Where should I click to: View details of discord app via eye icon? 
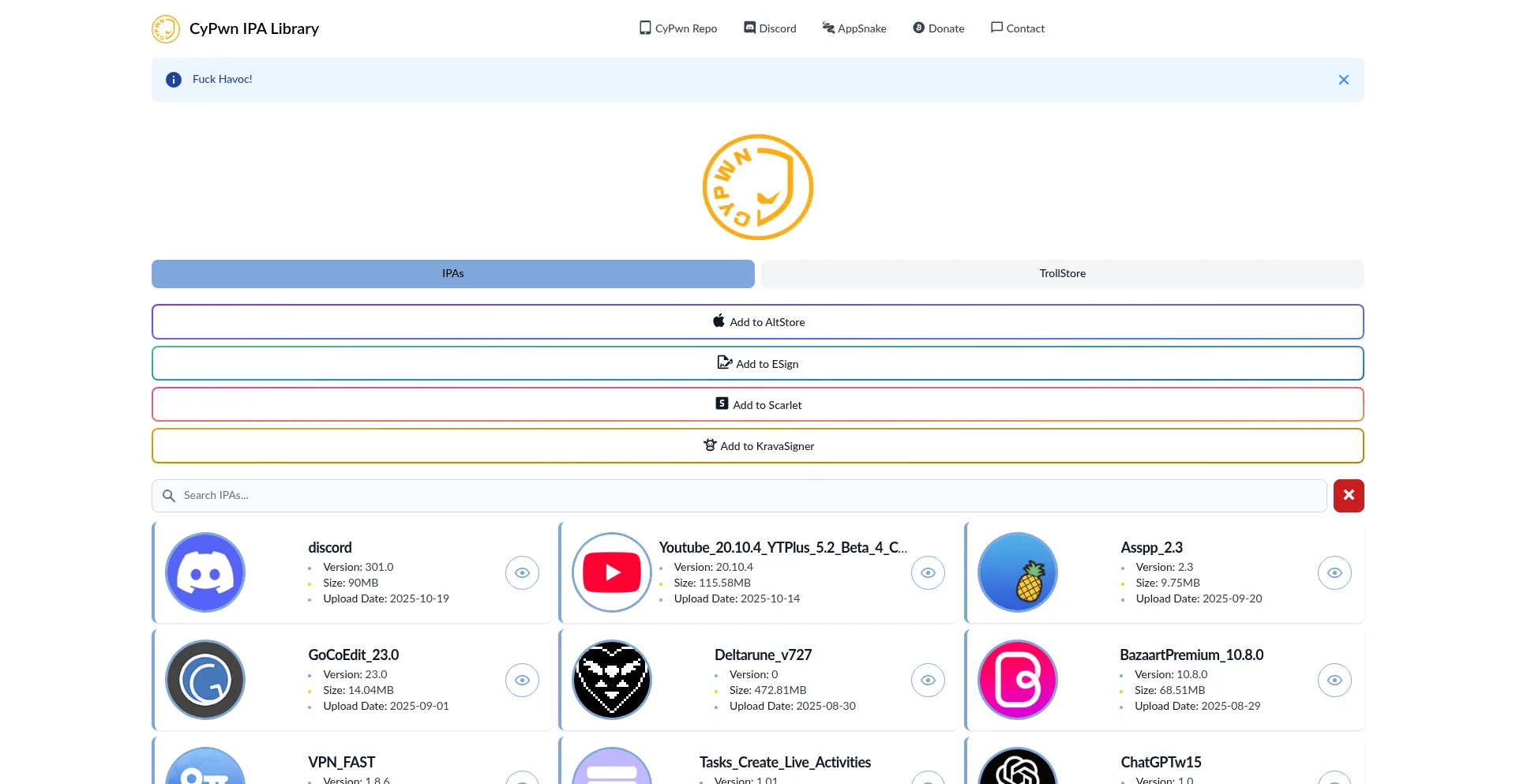522,573
